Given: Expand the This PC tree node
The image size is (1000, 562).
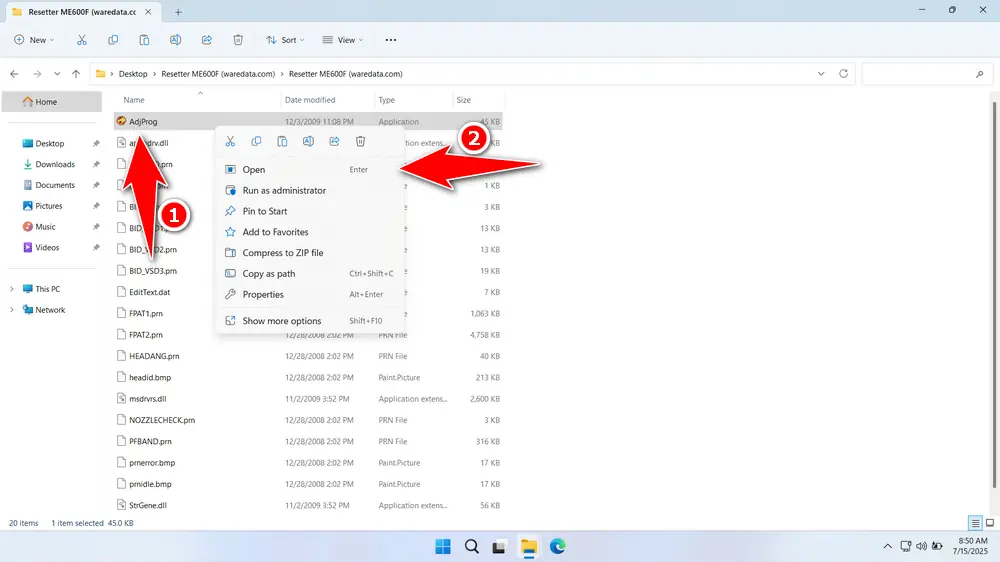Looking at the screenshot, I should 11,289.
